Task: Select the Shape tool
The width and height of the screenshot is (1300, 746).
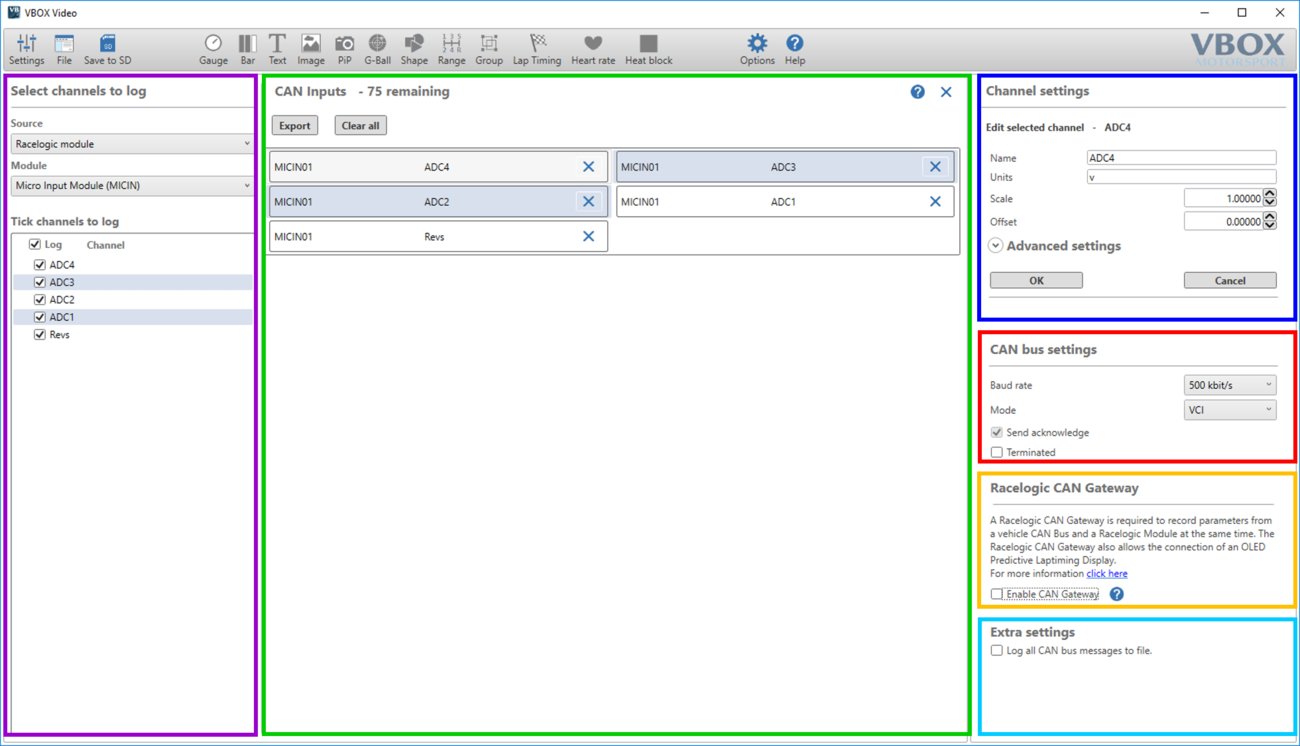Action: click(x=414, y=49)
